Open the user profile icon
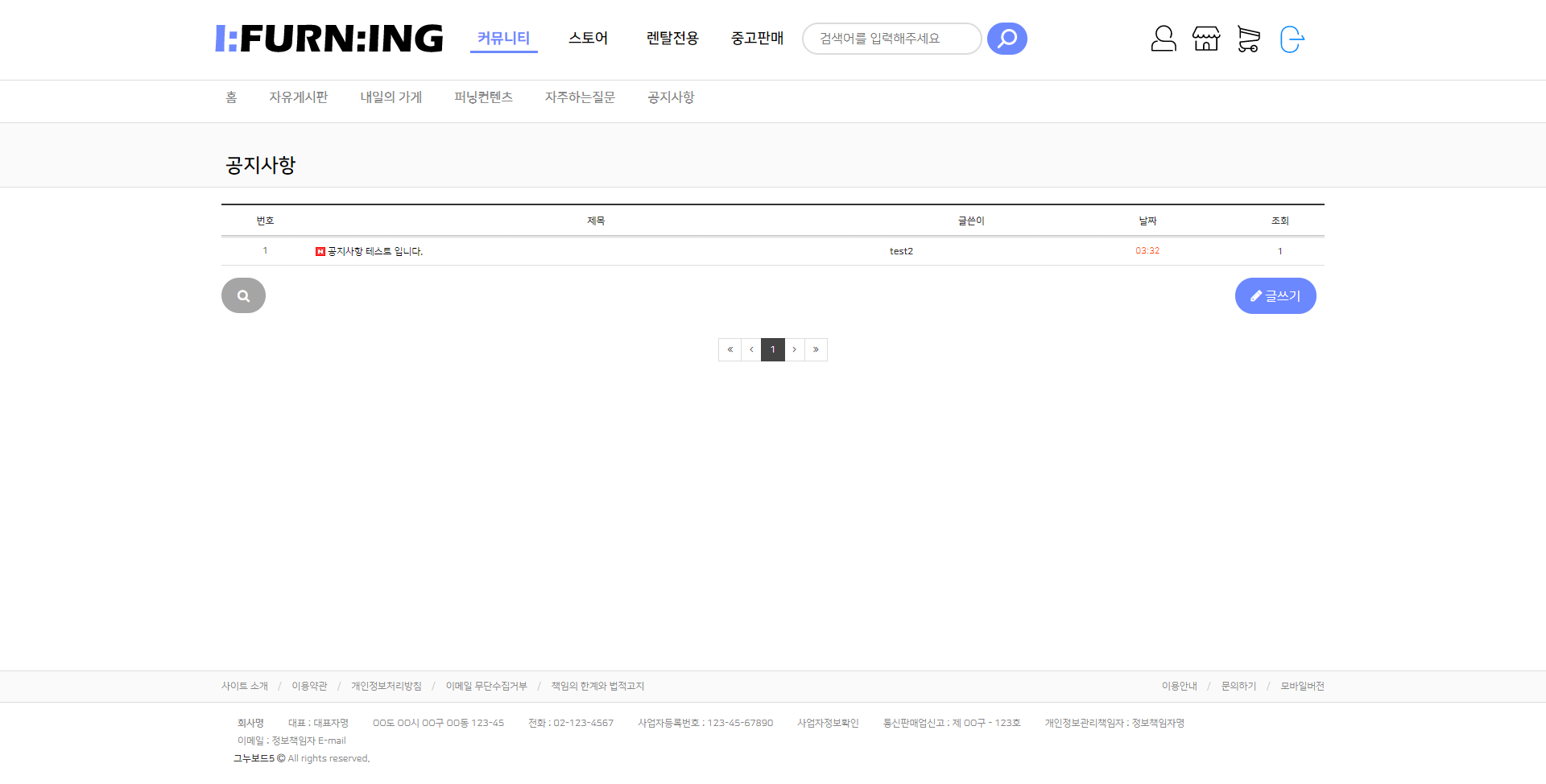This screenshot has height=784, width=1546. (1163, 39)
